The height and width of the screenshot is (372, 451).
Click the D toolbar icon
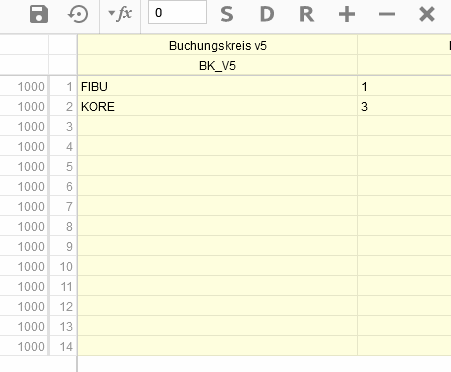click(x=267, y=14)
